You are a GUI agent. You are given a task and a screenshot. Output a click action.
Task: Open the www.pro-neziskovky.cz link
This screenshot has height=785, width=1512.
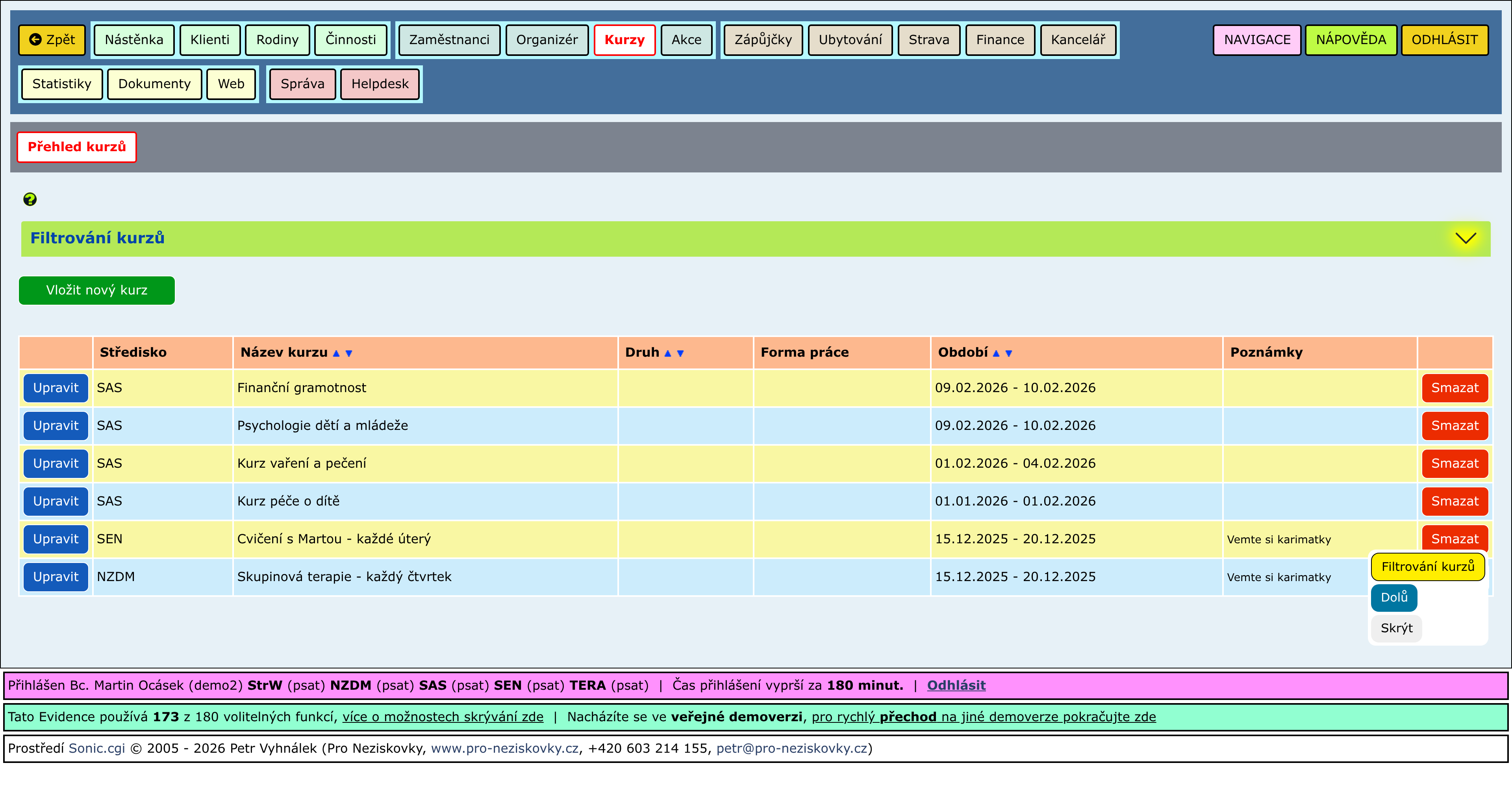click(505, 749)
